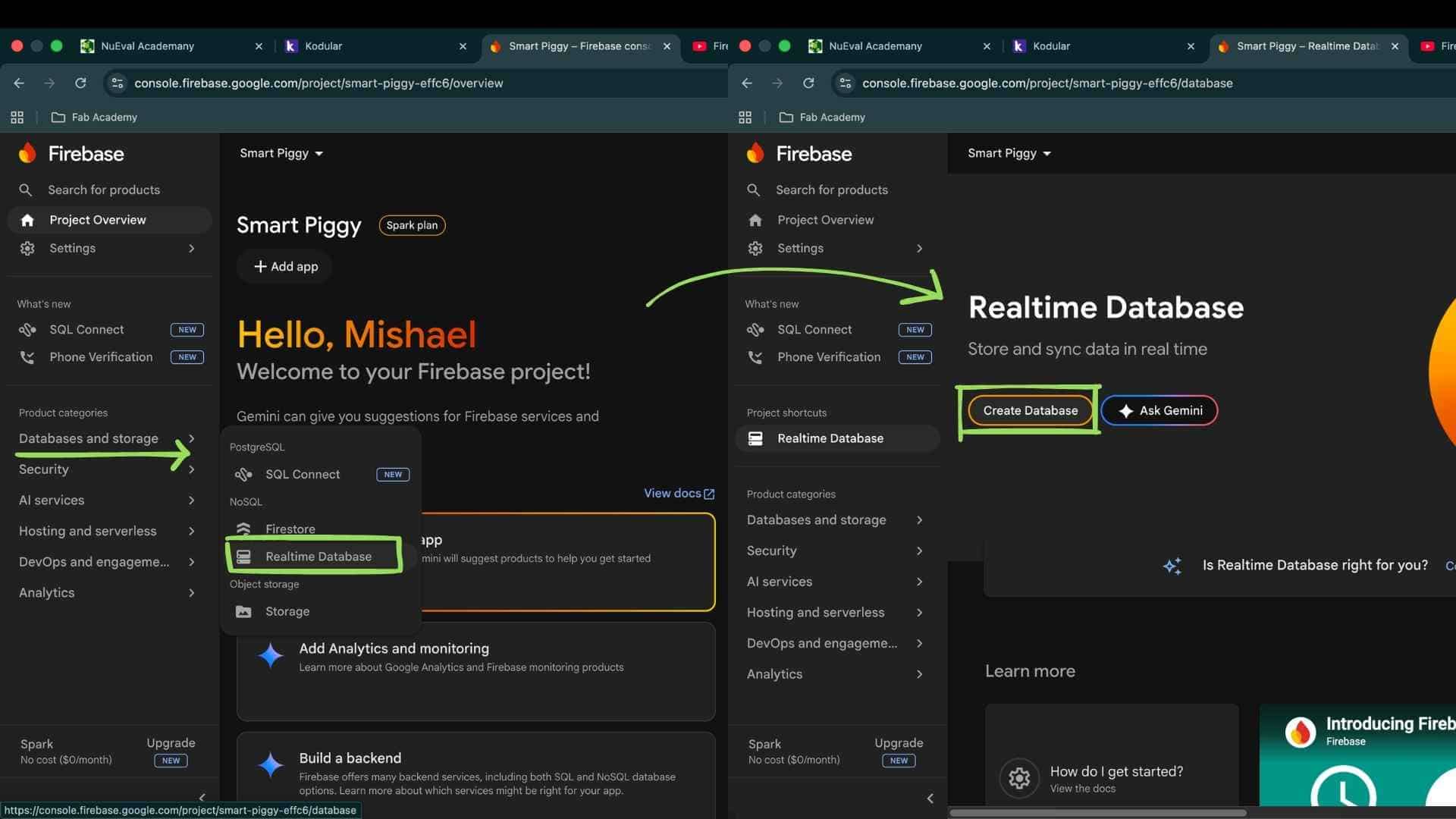Collapse the sidebar in right window

click(x=930, y=799)
